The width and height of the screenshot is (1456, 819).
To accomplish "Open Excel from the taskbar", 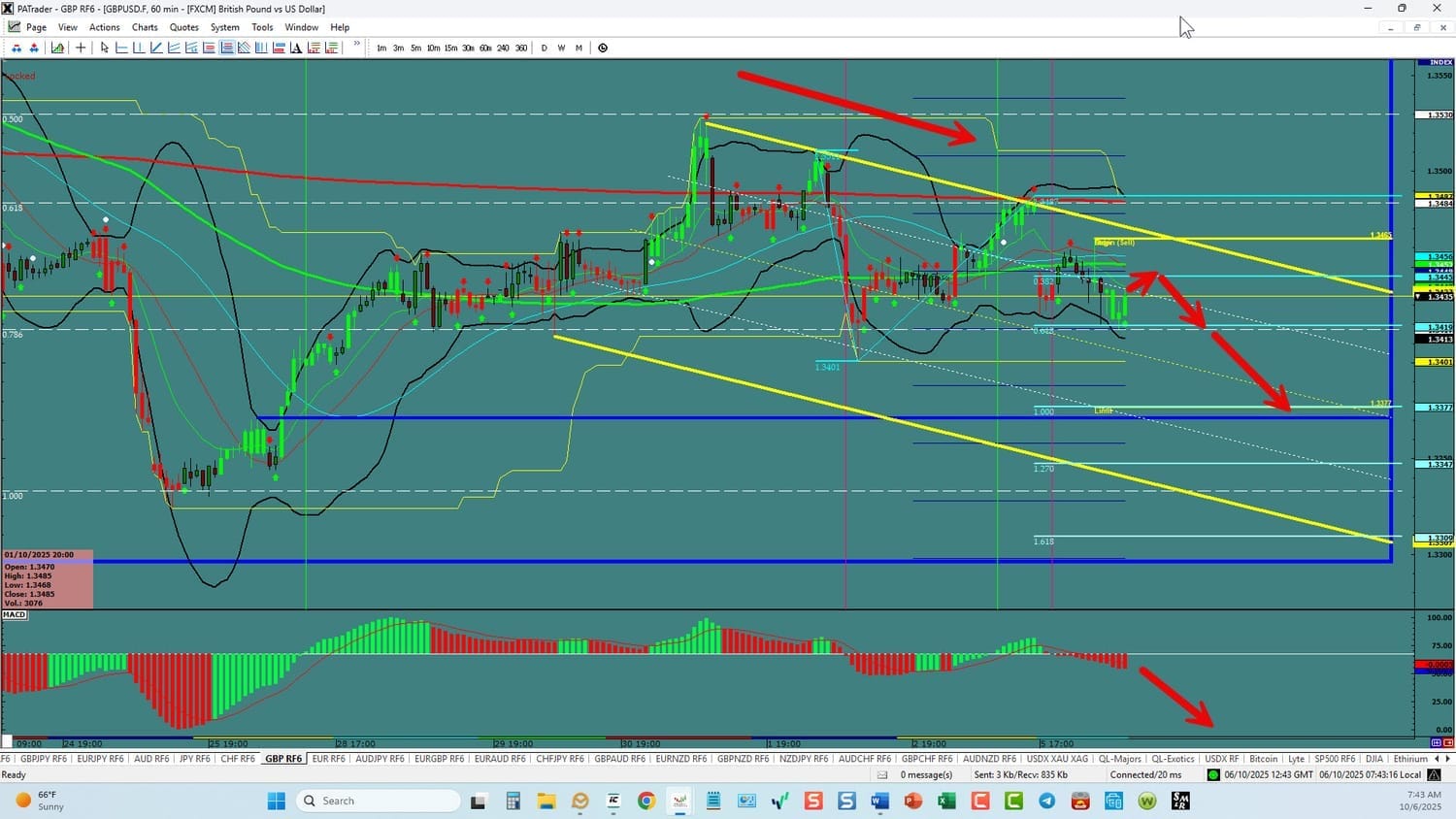I will coord(946,801).
